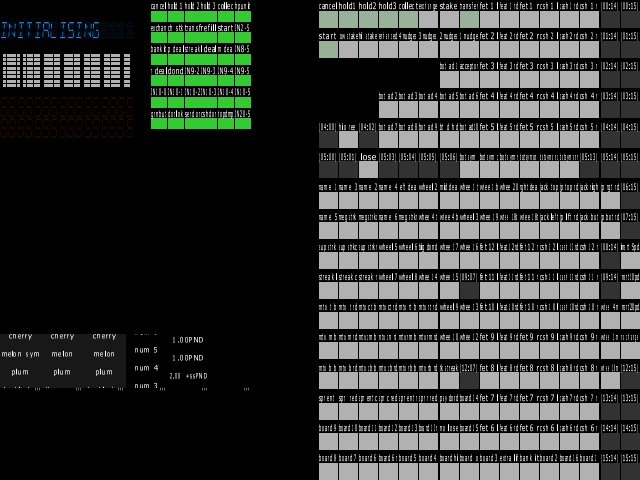Click the green dond input button
Screen dimensions: 640x480
[x=176, y=80]
